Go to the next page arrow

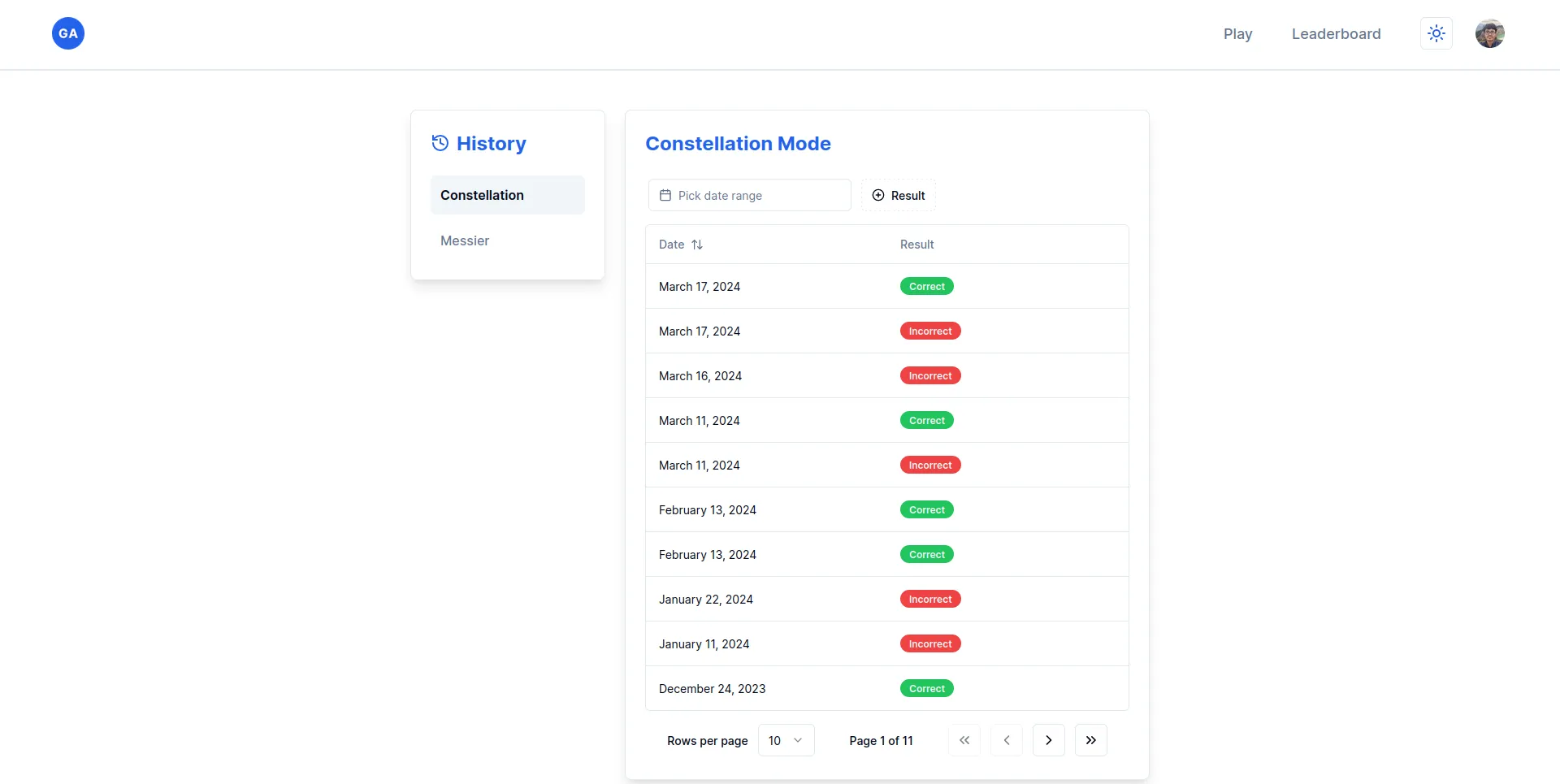(x=1048, y=740)
